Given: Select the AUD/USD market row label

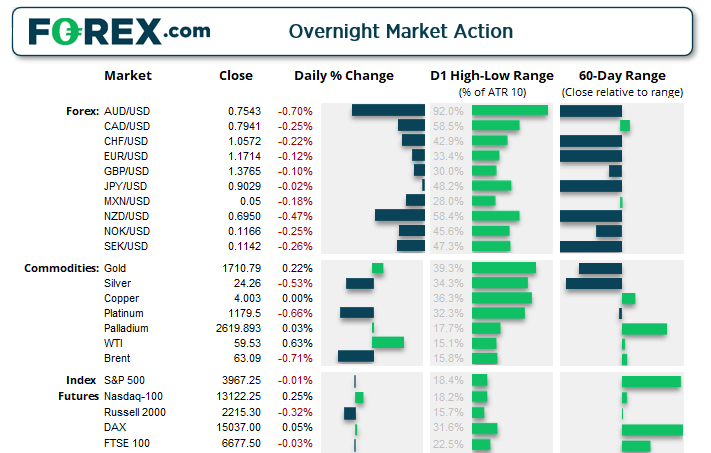Looking at the screenshot, I should [x=126, y=111].
